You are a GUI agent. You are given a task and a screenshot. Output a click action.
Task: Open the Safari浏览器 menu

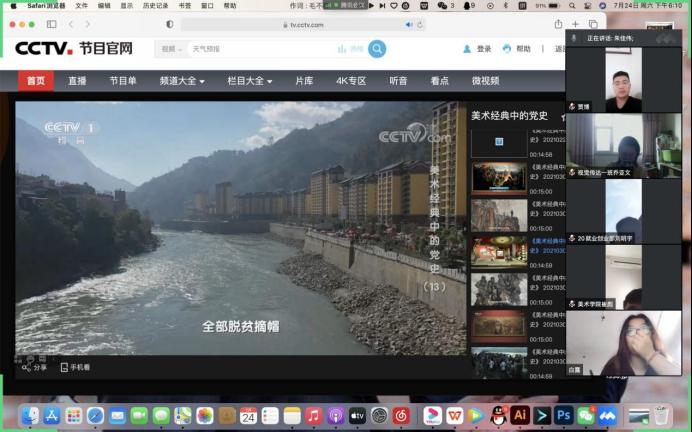point(46,6)
